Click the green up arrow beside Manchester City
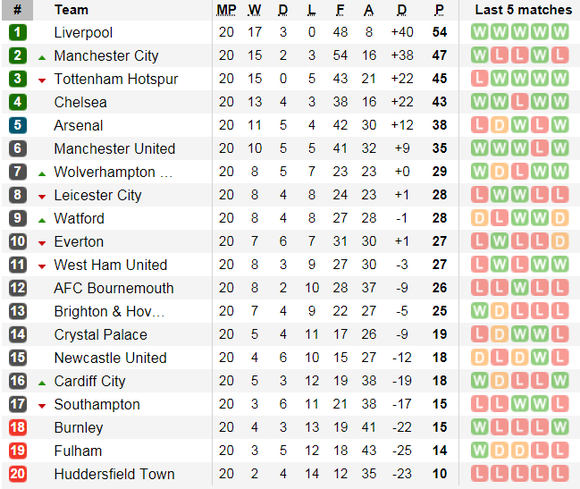580x489 pixels. [x=42, y=57]
